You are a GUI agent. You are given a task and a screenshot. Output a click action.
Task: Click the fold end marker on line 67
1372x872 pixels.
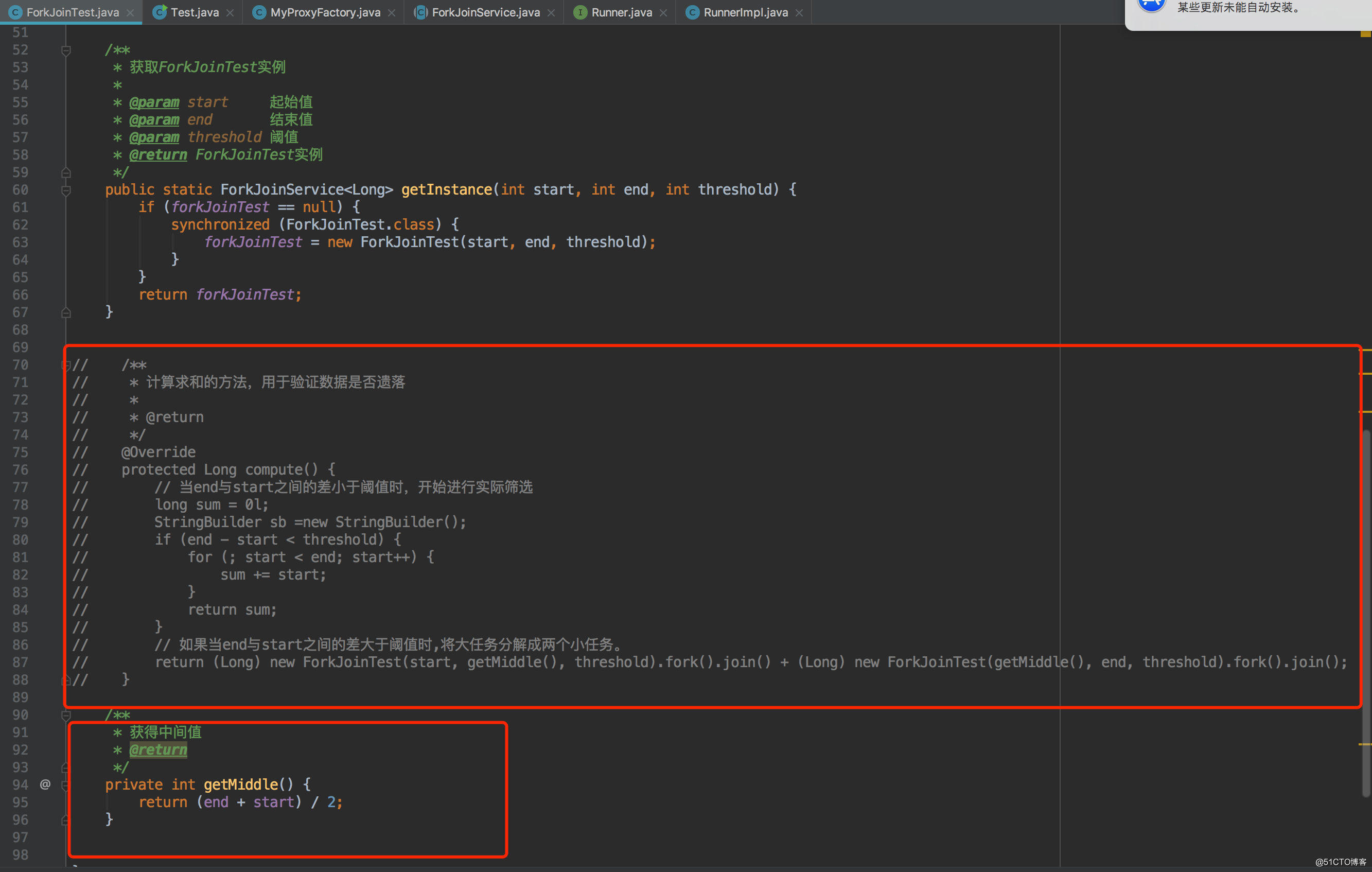pos(66,312)
